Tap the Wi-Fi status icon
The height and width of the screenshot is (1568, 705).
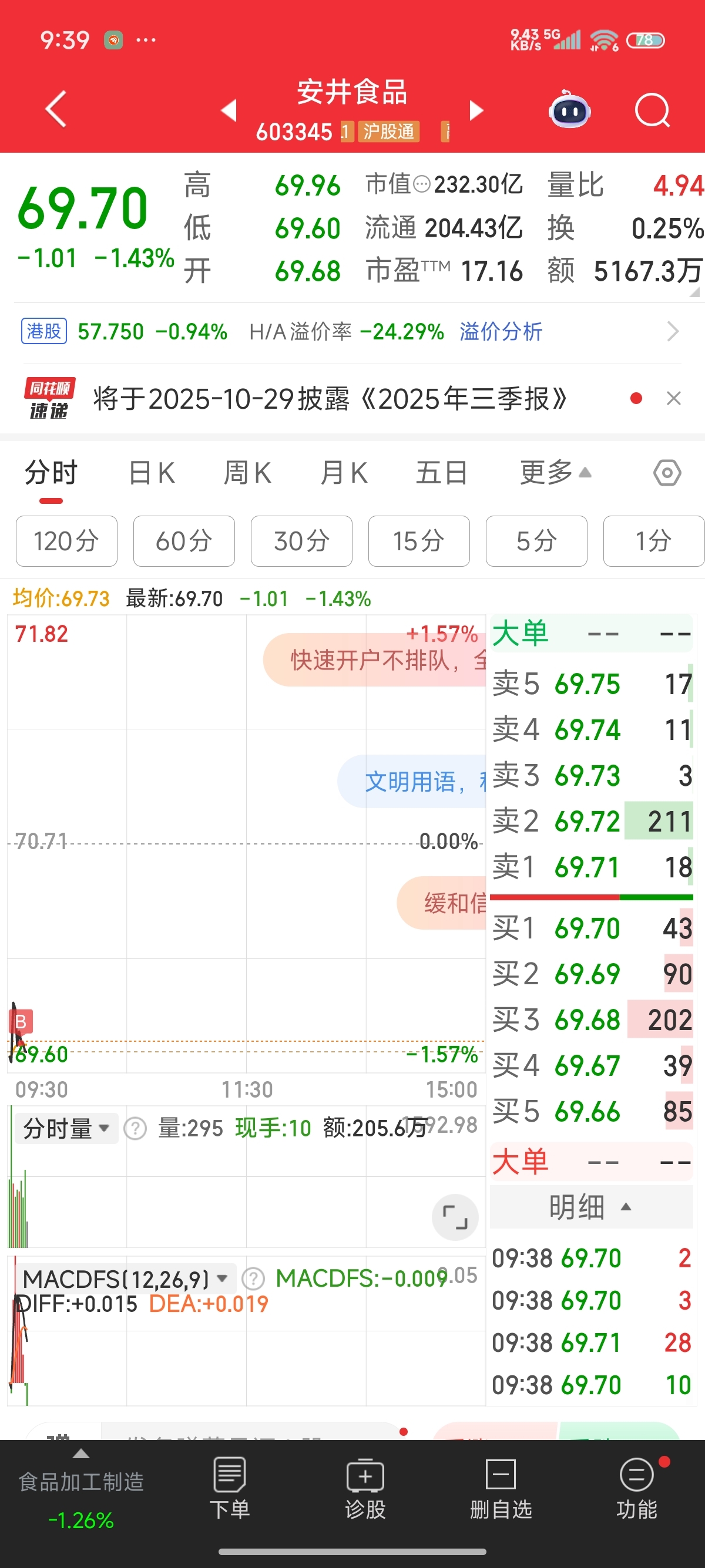604,40
